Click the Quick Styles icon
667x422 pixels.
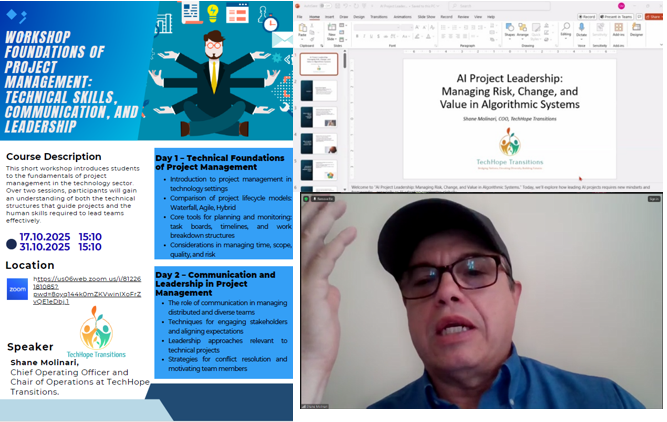coord(536,29)
